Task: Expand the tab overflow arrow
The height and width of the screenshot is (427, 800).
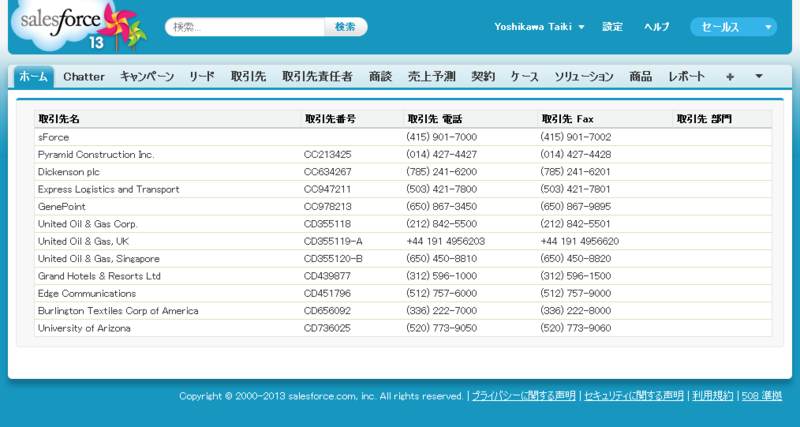Action: 759,77
